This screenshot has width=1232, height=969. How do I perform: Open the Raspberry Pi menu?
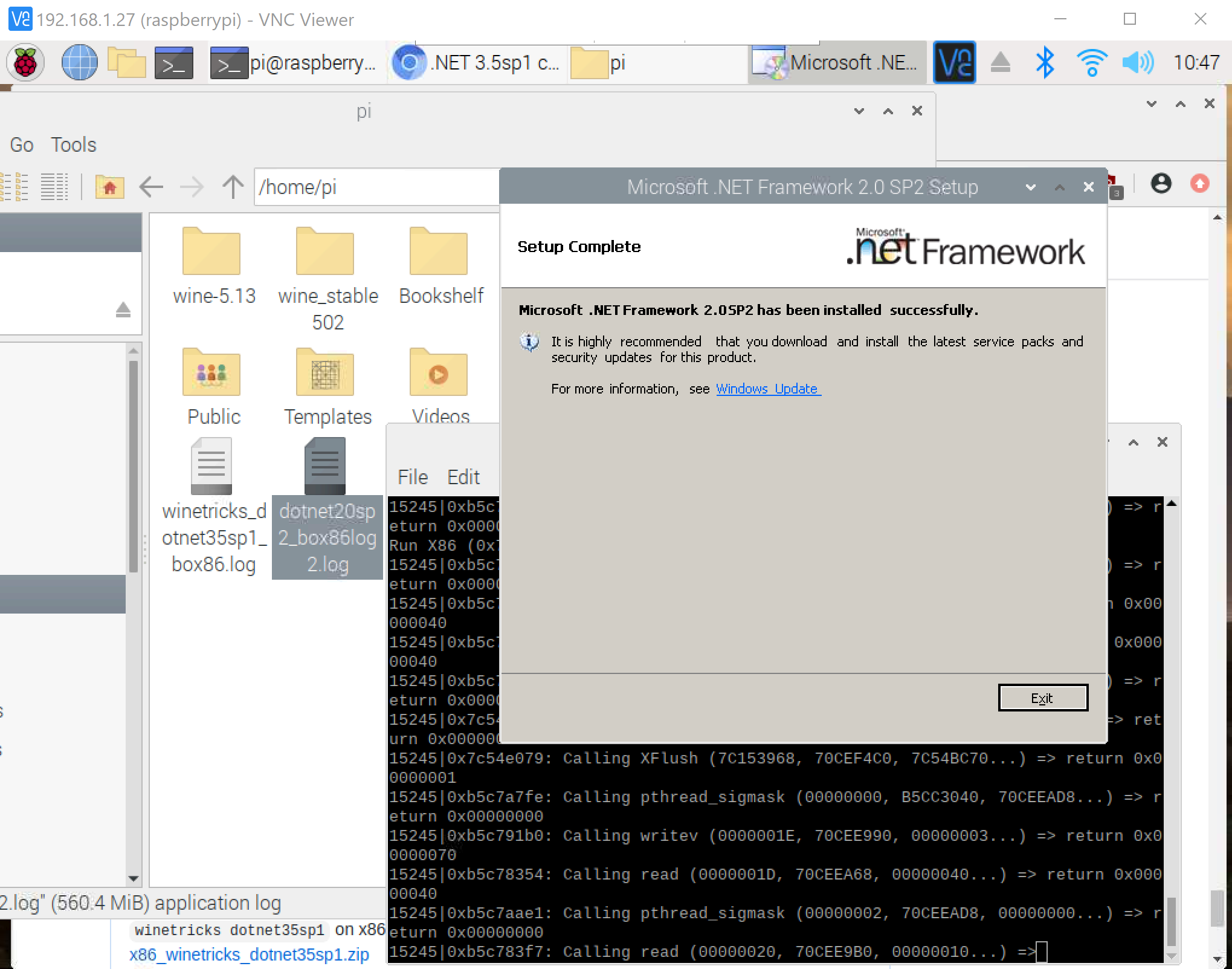point(25,62)
